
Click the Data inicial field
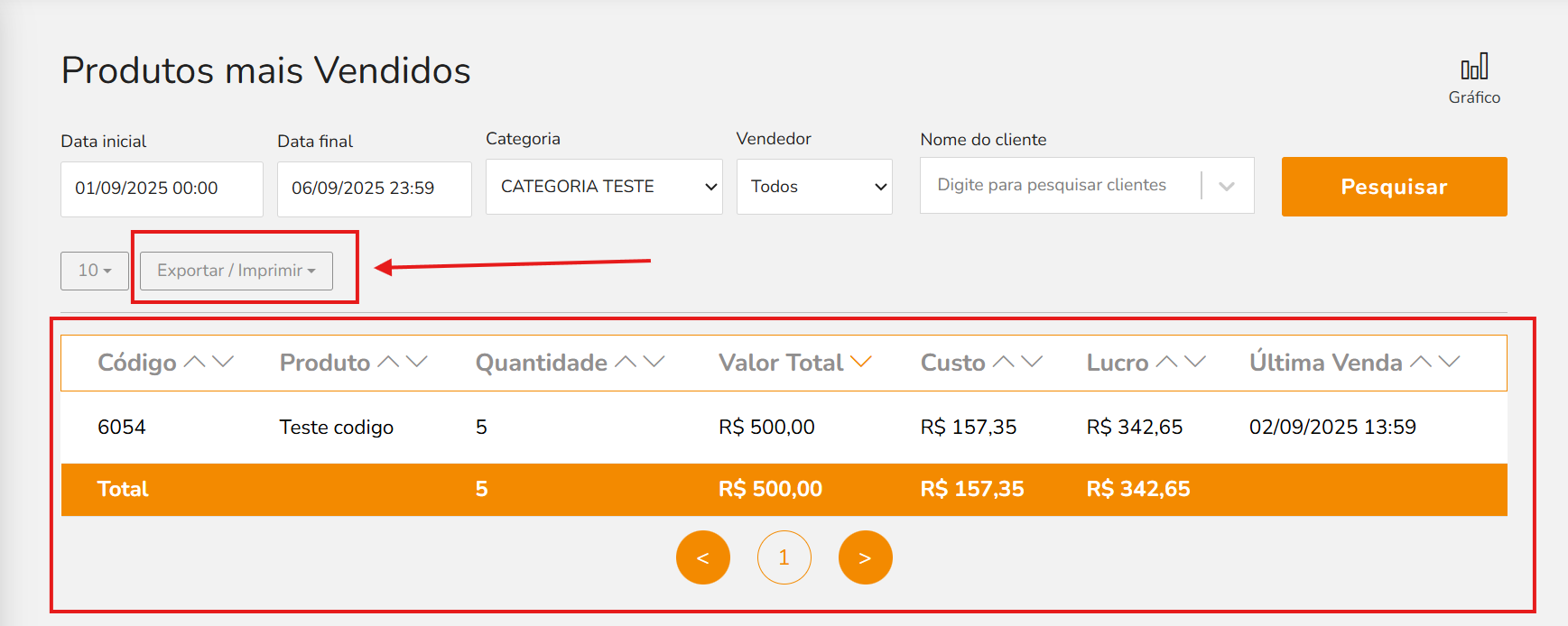click(162, 189)
